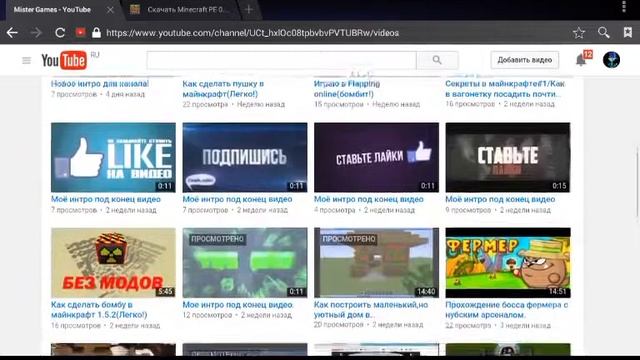Open Как сделать пушку в майнкрафт link
The width and height of the screenshot is (640, 360).
(223, 89)
